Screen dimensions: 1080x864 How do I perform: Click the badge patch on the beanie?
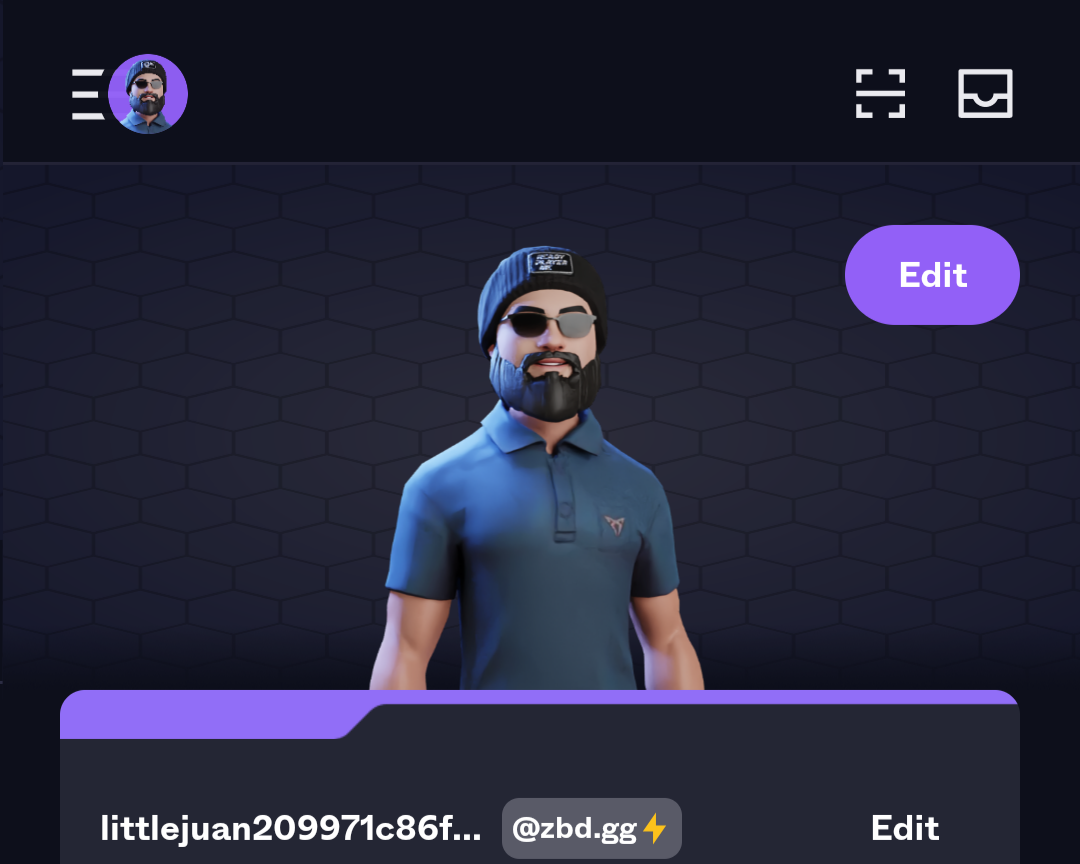[550, 263]
